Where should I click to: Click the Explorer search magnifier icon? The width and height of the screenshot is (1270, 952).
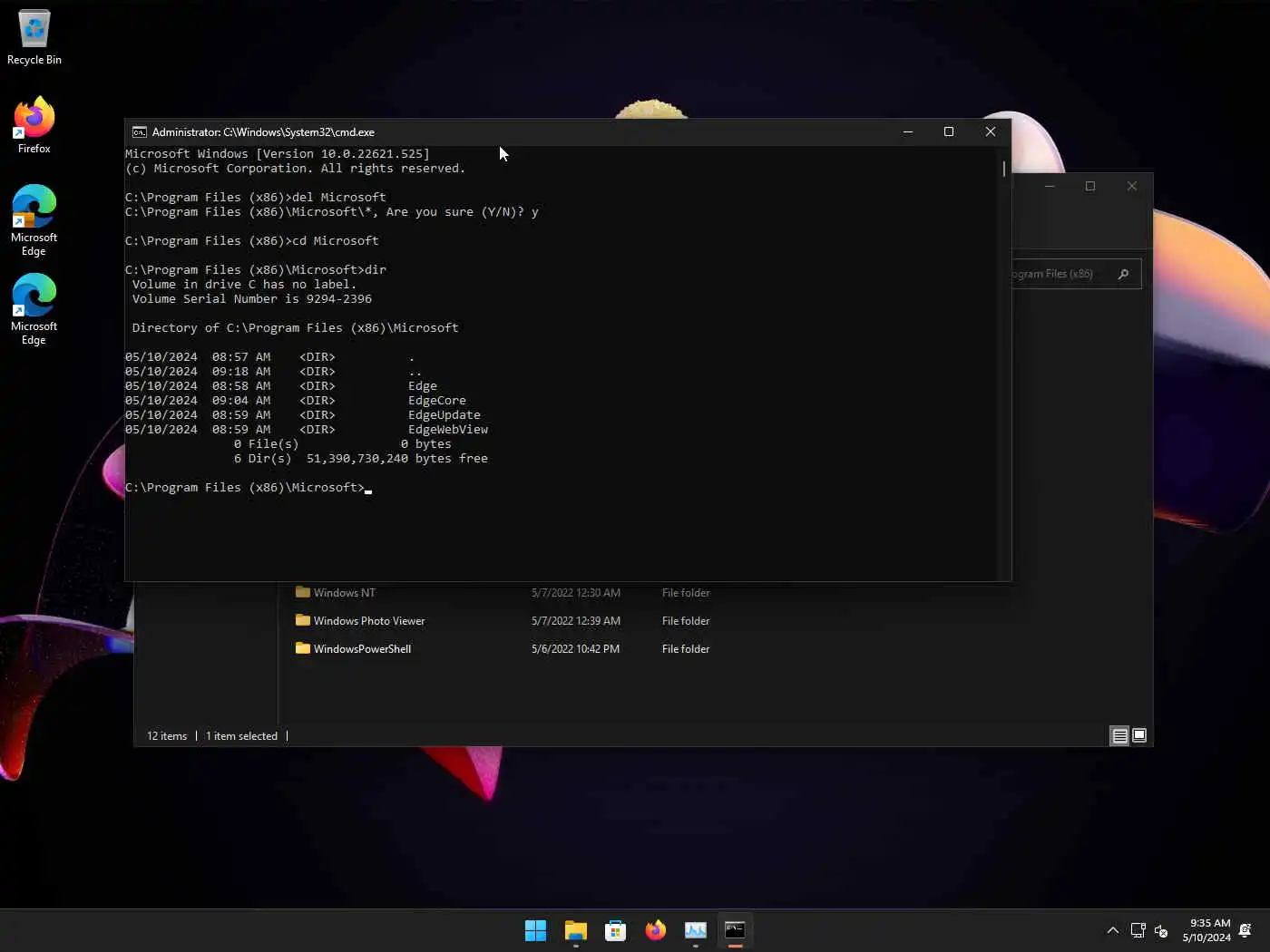1123,274
